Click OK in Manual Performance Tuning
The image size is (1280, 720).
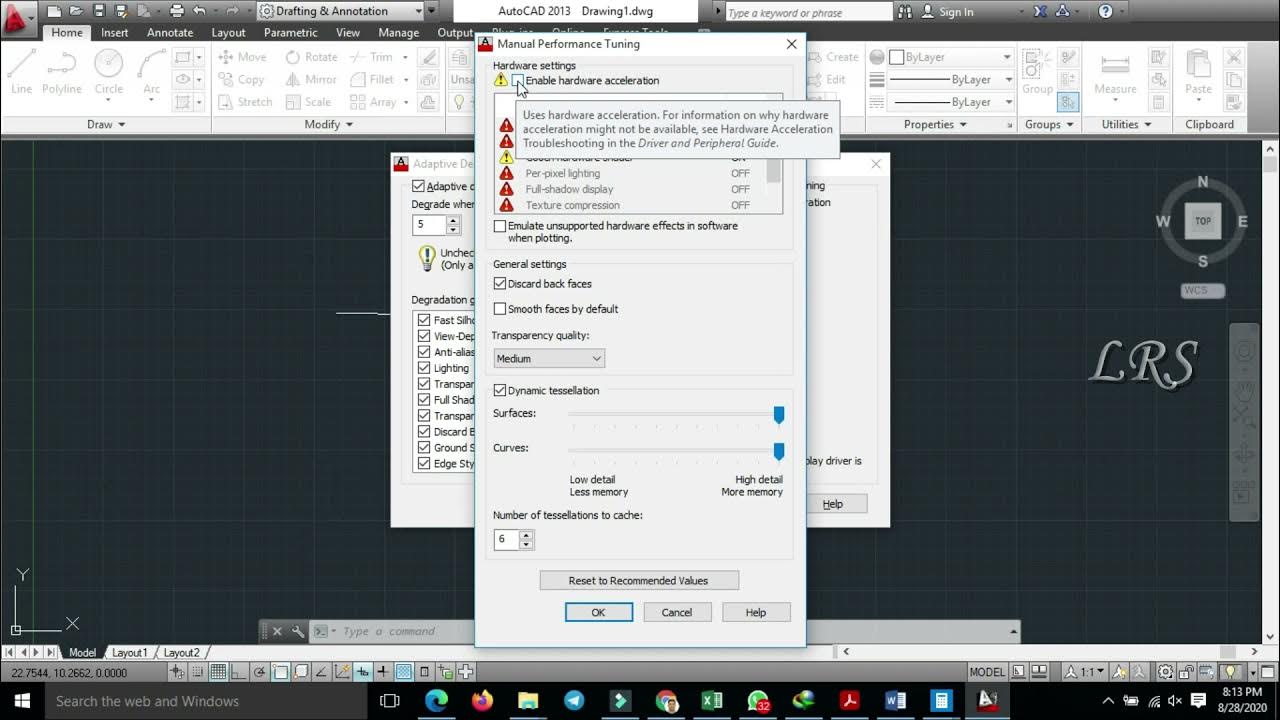(598, 612)
